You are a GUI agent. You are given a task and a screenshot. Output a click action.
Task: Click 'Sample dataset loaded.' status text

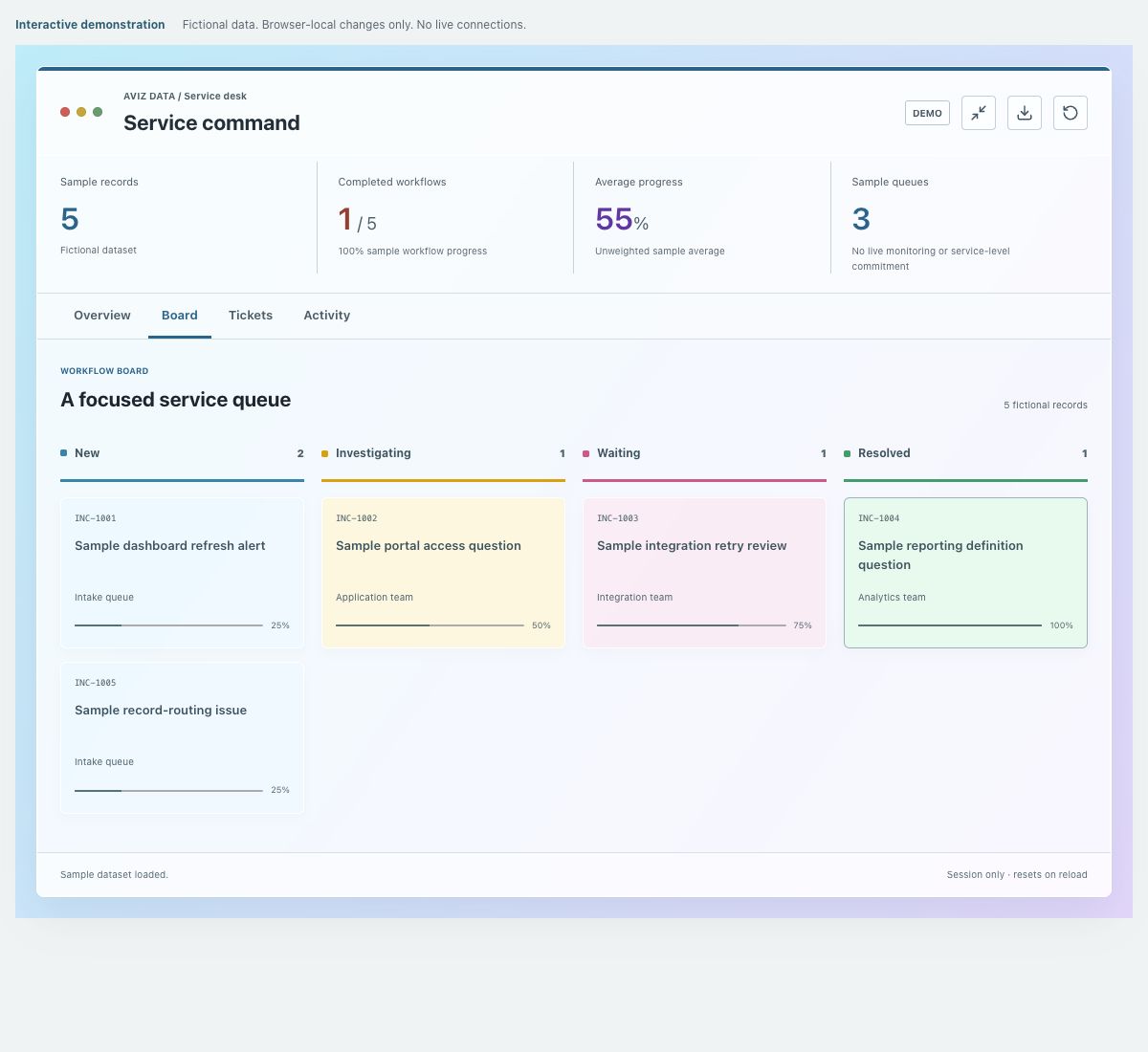pyautogui.click(x=114, y=874)
